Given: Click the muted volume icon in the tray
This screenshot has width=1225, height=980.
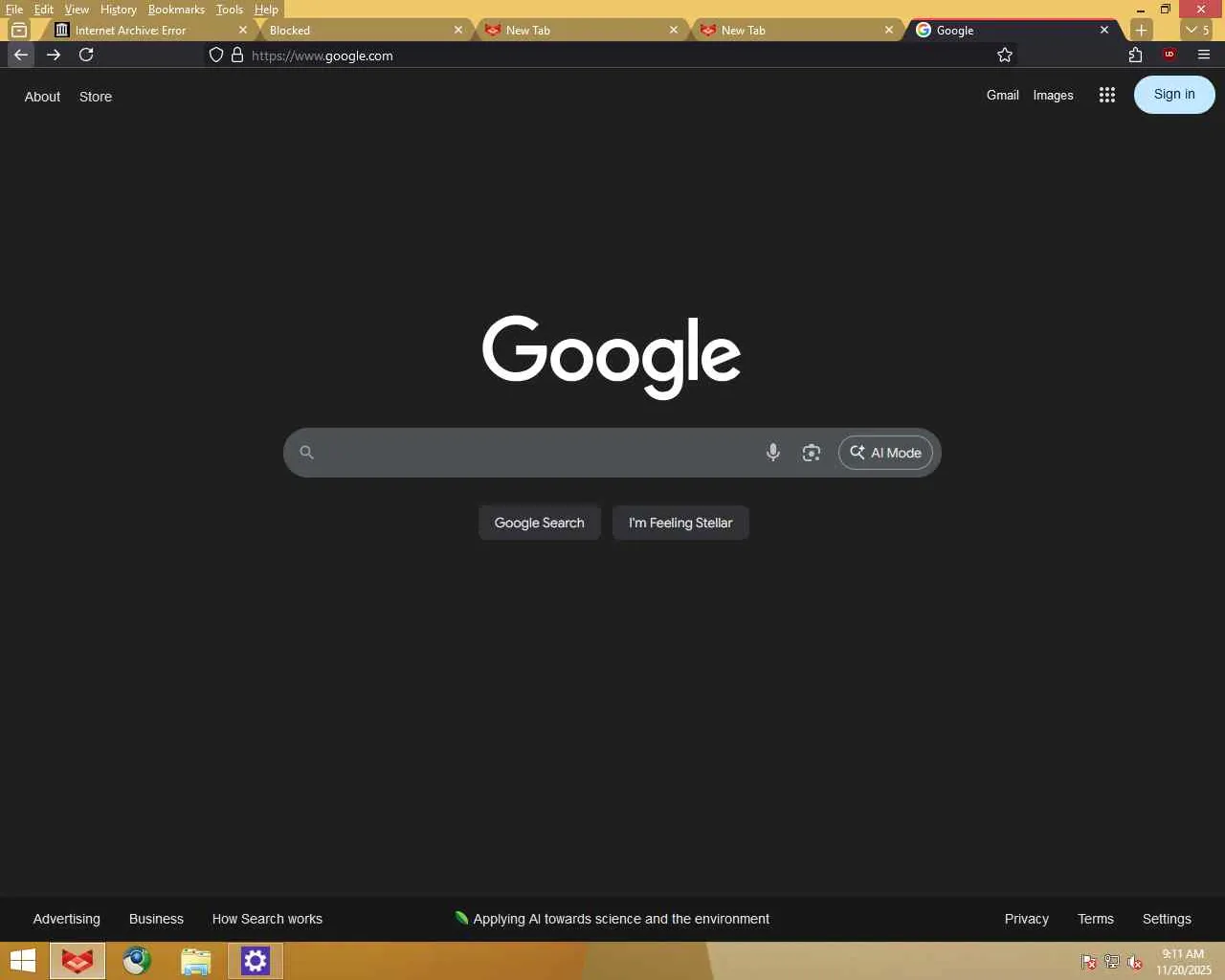Looking at the screenshot, I should pyautogui.click(x=1135, y=962).
